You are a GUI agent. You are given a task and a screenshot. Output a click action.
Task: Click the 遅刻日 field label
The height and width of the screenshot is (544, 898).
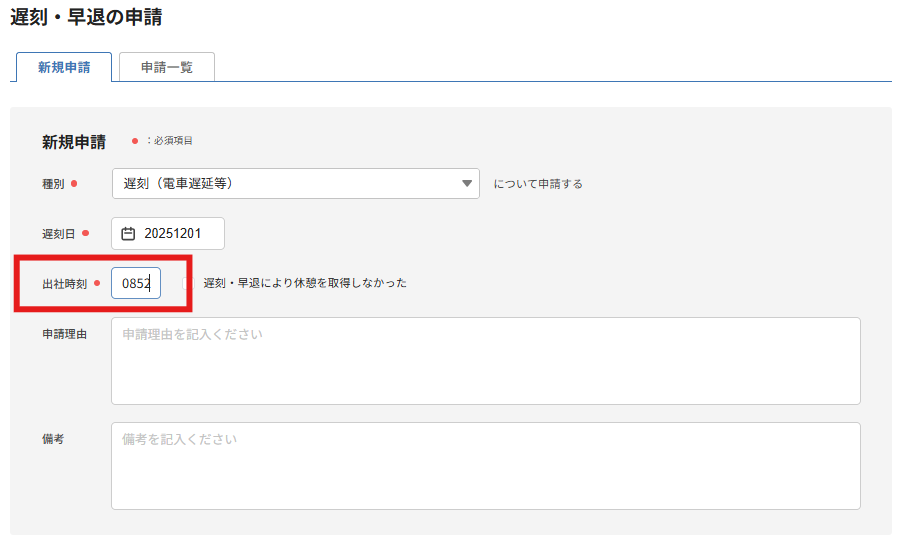point(59,234)
